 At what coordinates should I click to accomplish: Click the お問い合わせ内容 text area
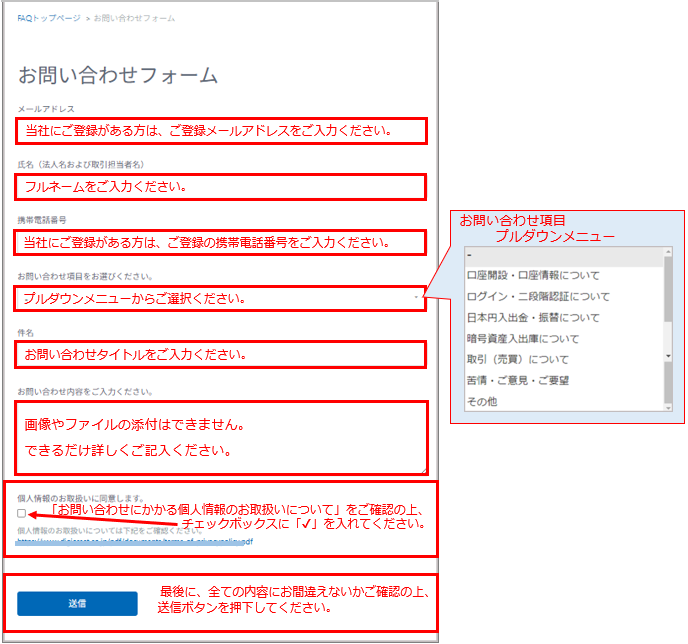point(222,438)
